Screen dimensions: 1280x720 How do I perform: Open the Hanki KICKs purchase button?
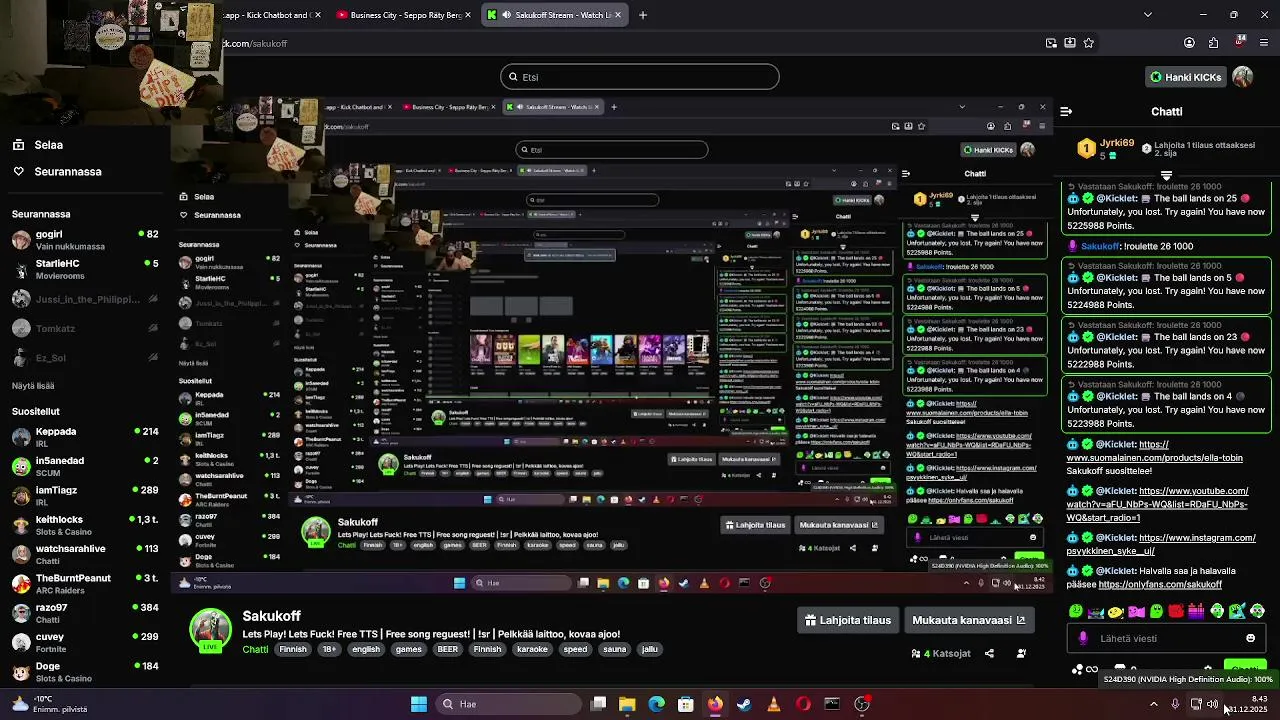click(1185, 77)
